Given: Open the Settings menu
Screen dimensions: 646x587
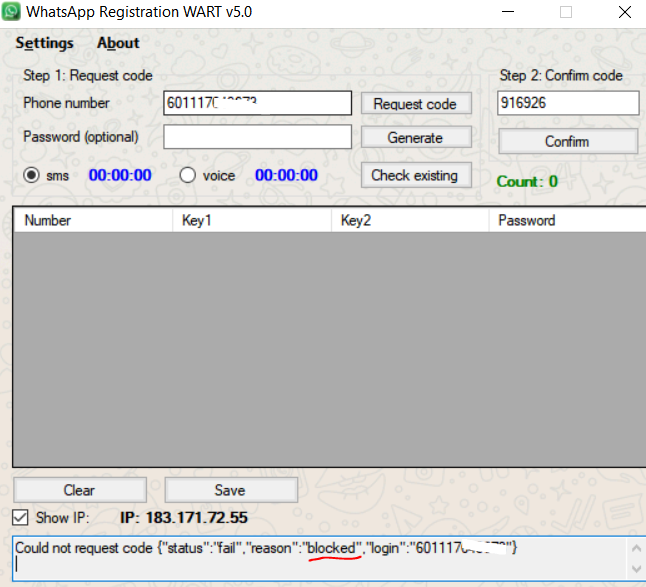Looking at the screenshot, I should point(44,43).
